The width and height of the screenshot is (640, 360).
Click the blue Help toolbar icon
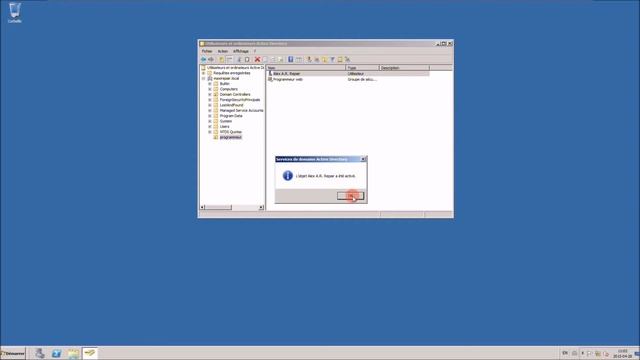pos(291,60)
